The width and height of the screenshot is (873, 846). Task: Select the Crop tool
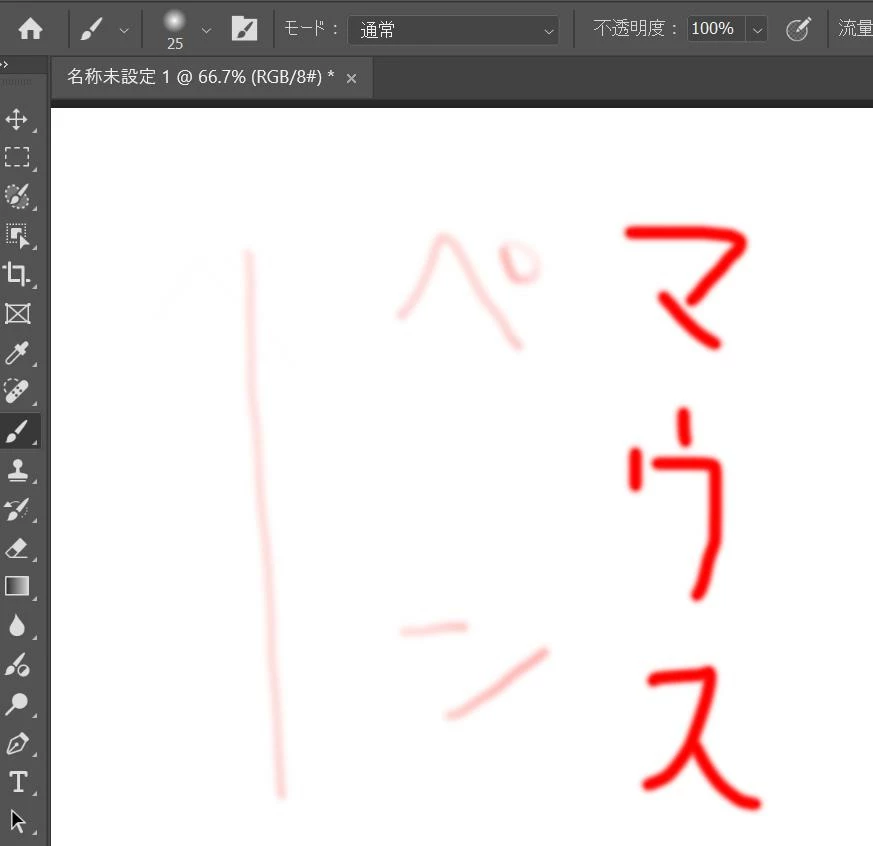tap(17, 274)
